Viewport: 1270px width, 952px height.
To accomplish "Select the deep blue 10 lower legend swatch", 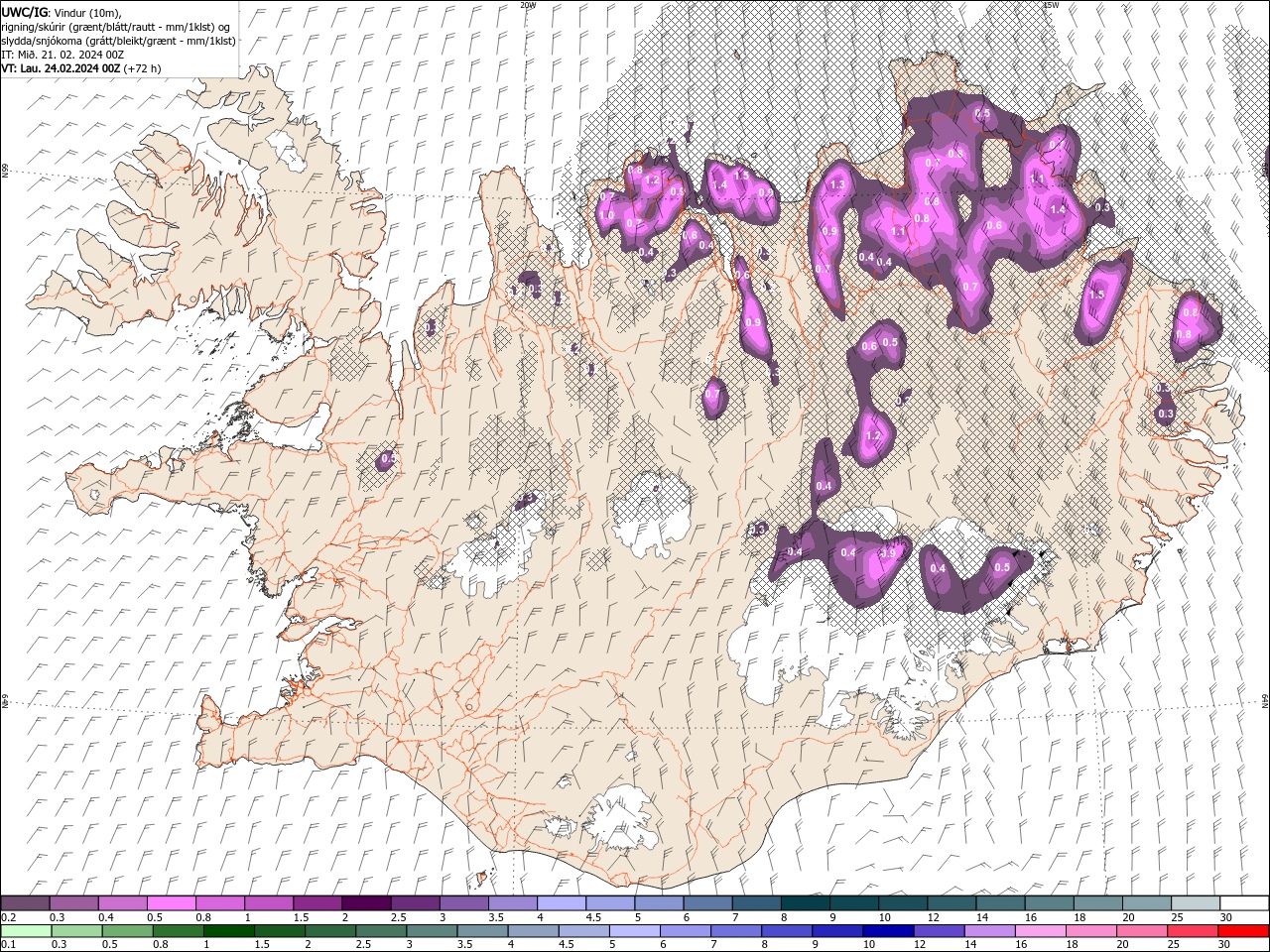I will [x=888, y=930].
